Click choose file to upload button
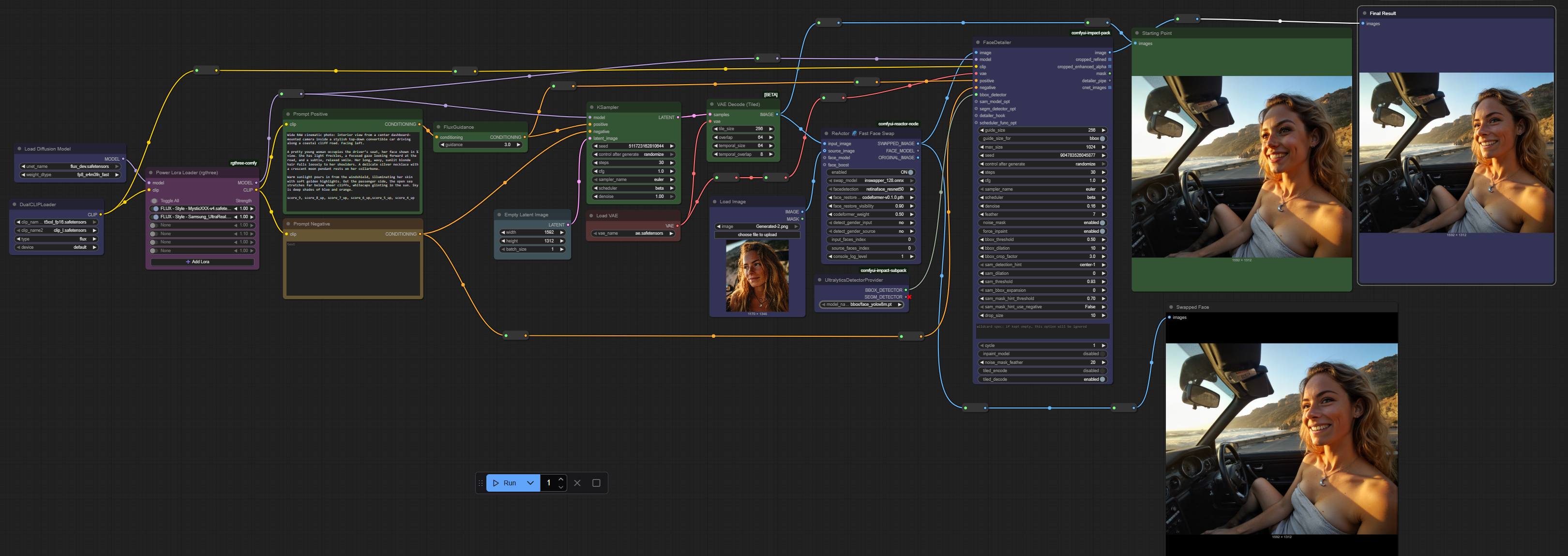The width and height of the screenshot is (1568, 556). 756,235
